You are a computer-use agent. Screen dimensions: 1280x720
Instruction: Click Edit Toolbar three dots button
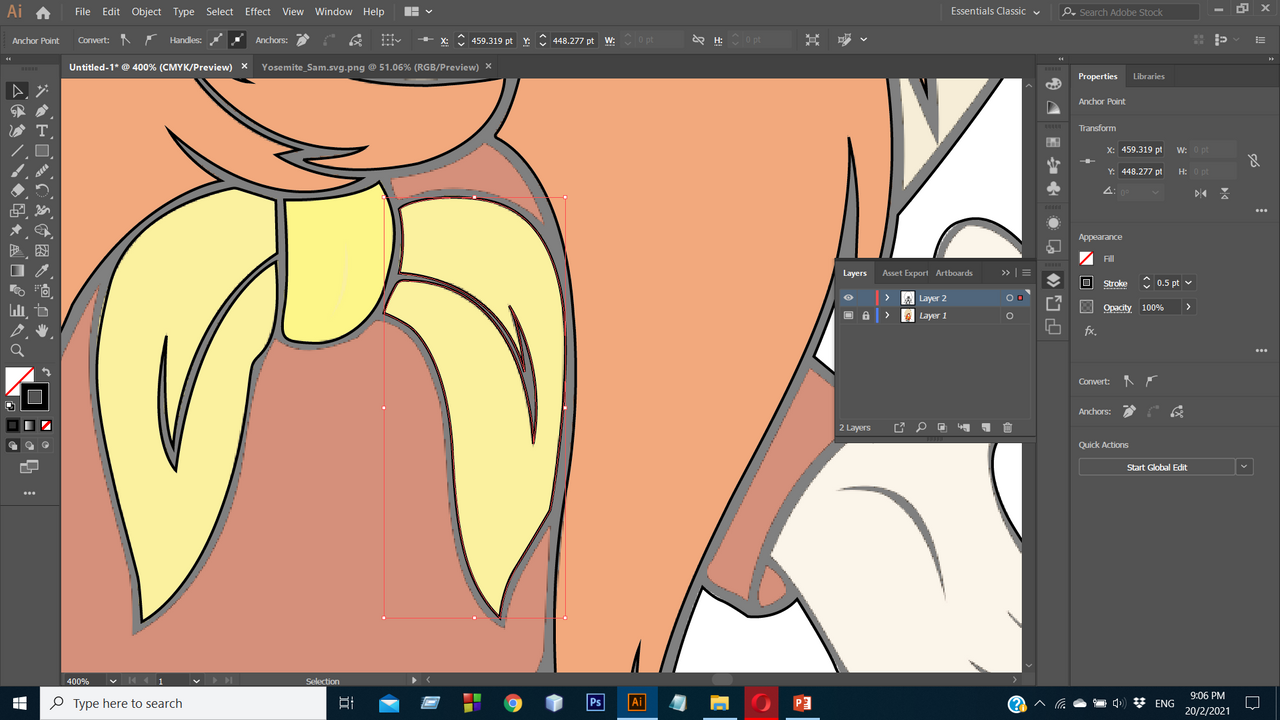(x=29, y=493)
